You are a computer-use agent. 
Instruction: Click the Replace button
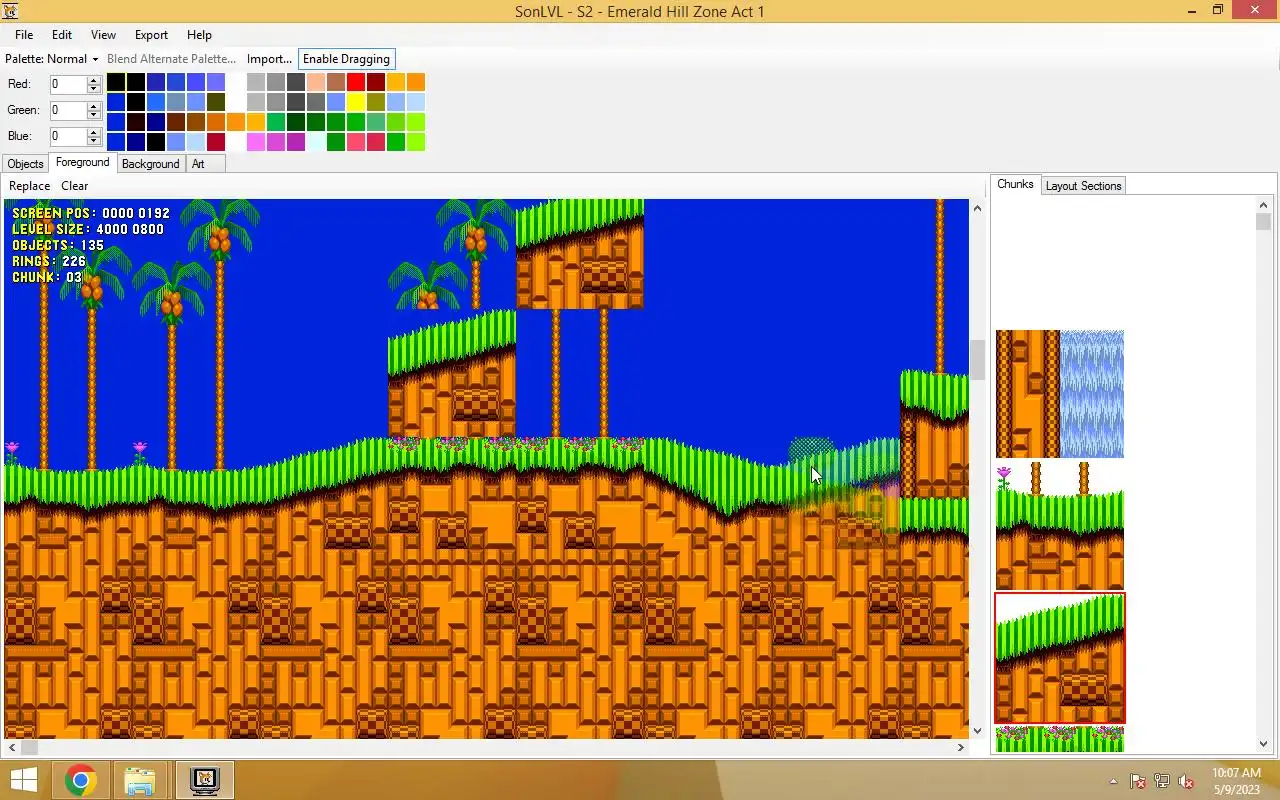[29, 186]
